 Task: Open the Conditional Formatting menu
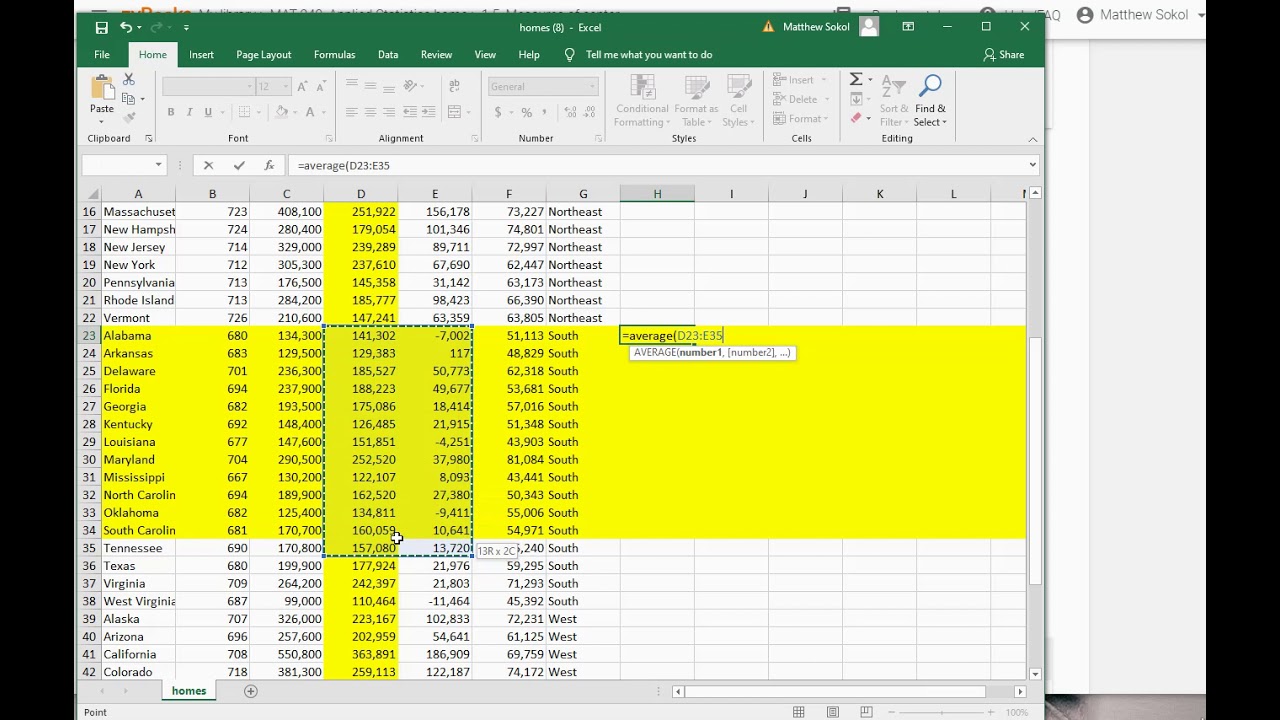point(642,101)
